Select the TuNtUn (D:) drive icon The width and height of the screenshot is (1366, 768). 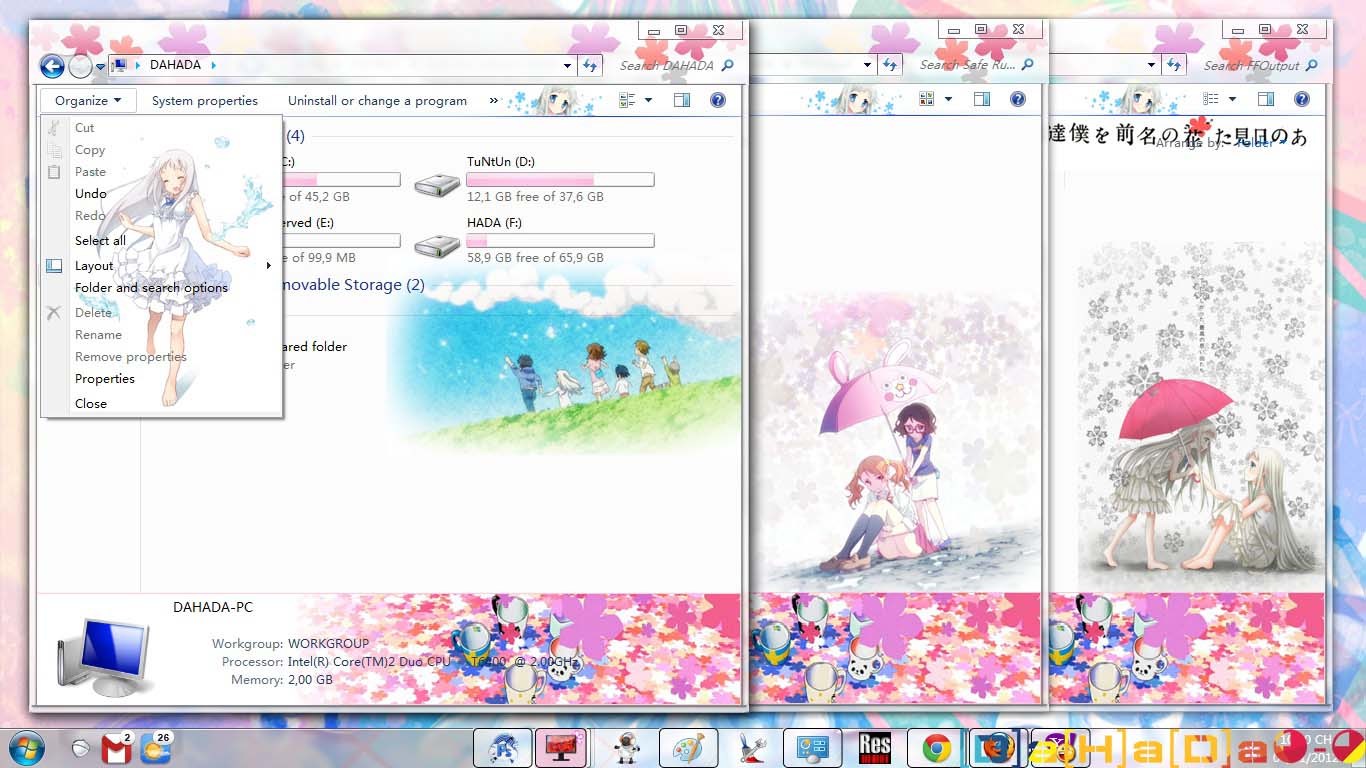coord(437,183)
